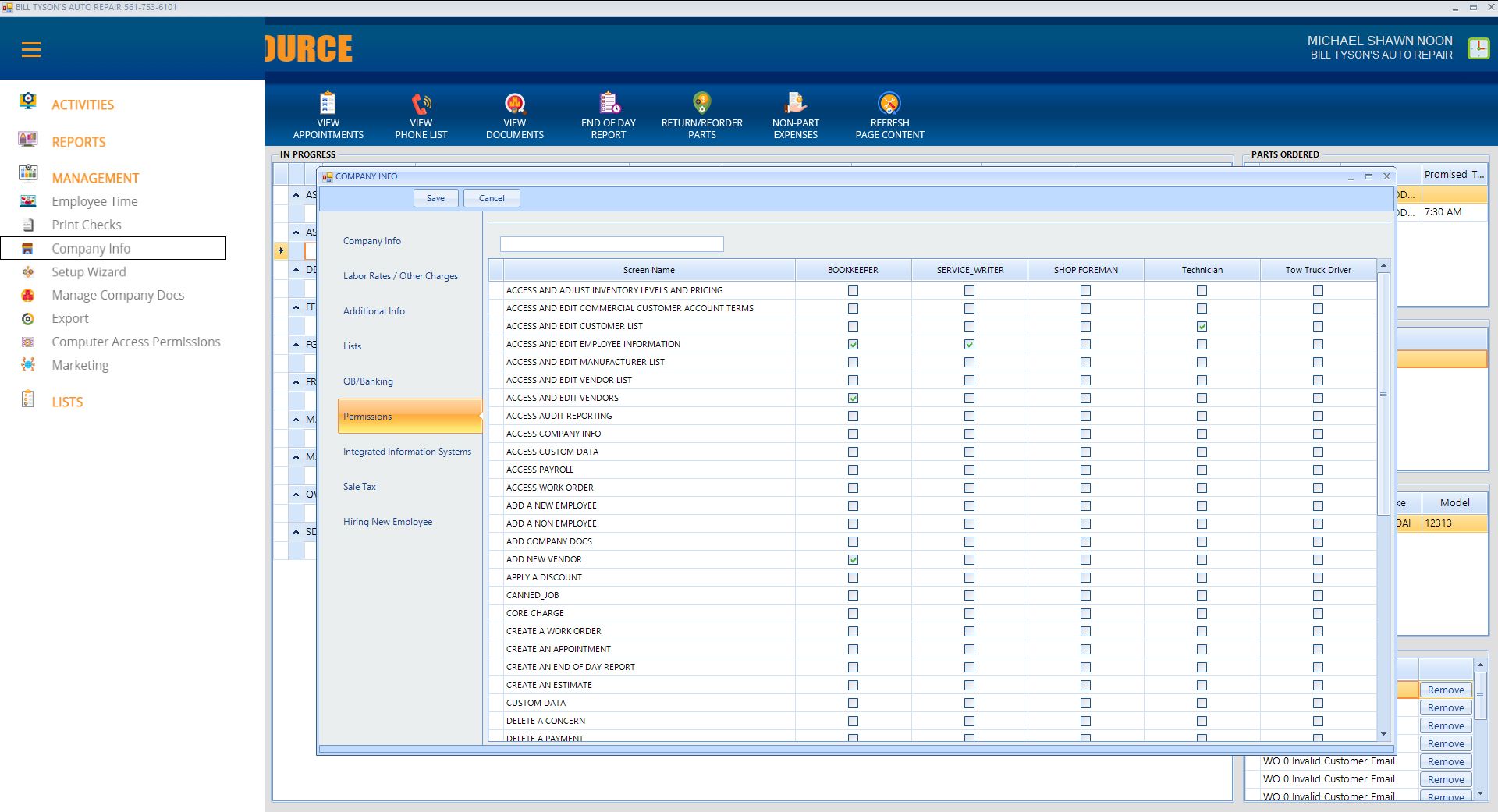Click the time clock icon beside user name
This screenshot has height=812, width=1498.
click(x=1478, y=48)
